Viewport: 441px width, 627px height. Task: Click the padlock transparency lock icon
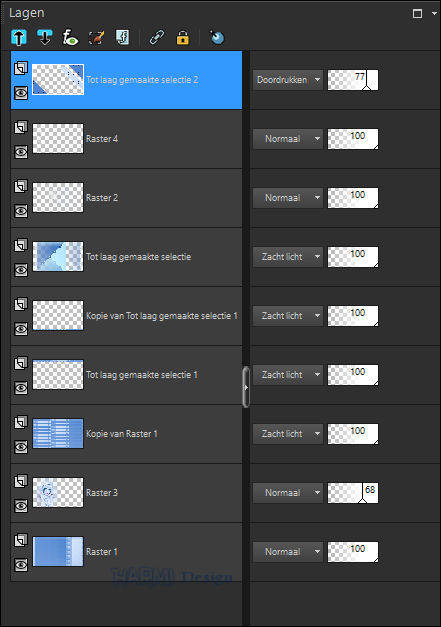point(183,38)
